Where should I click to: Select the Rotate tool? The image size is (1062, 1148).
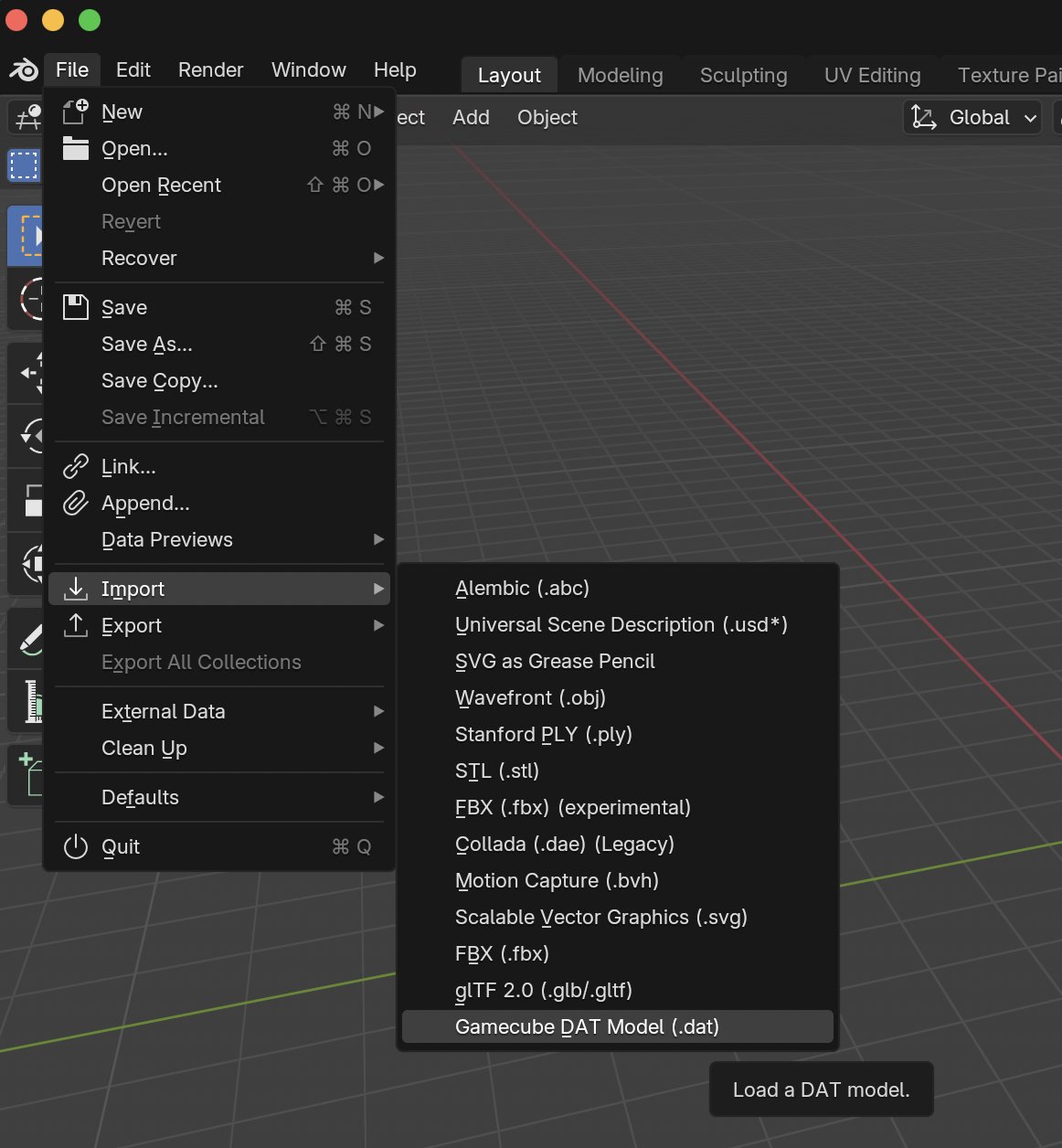point(26,435)
